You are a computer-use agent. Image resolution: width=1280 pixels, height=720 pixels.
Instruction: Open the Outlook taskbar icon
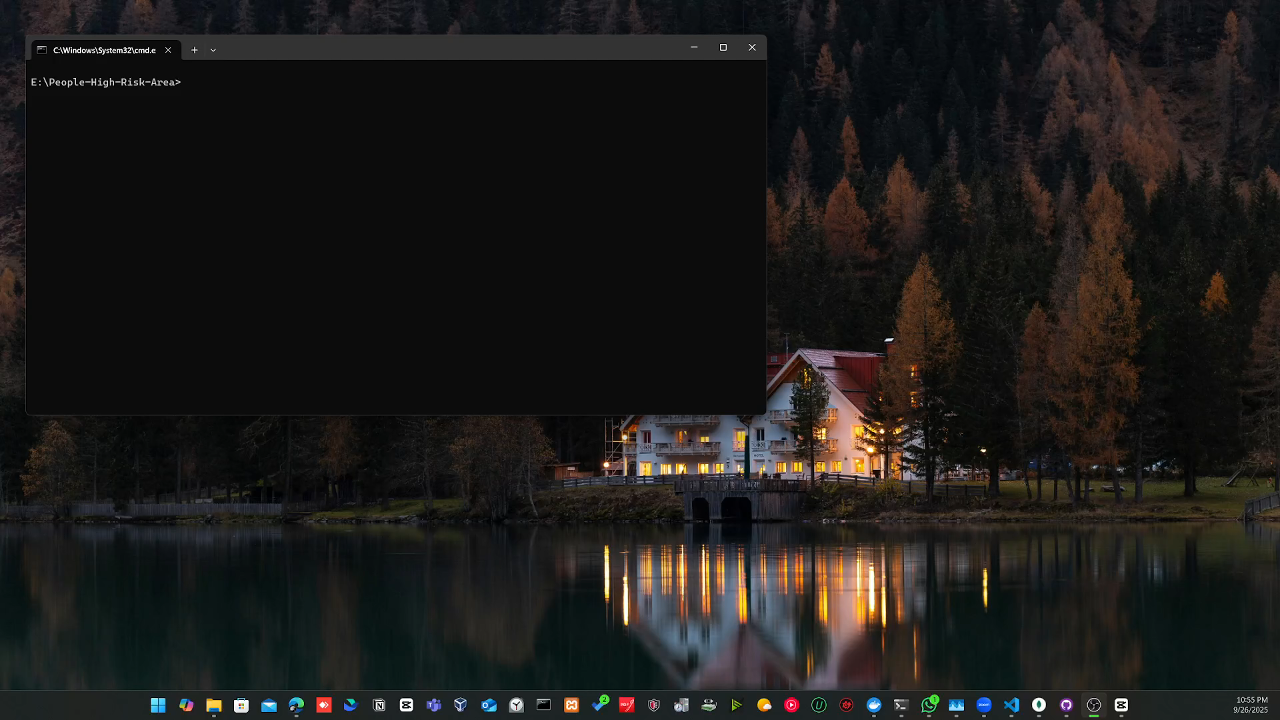tap(488, 705)
